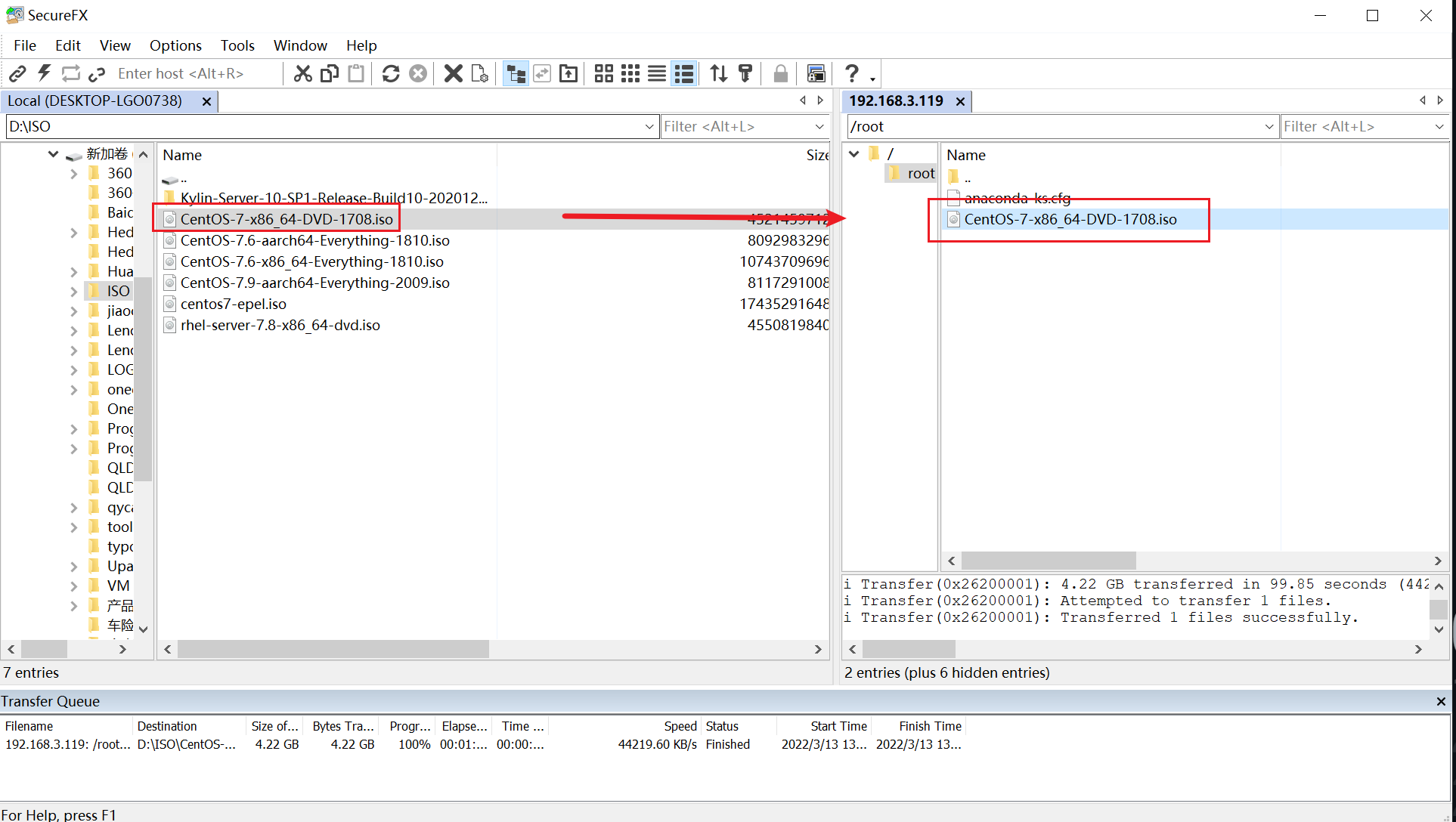The height and width of the screenshot is (822, 1456).
Task: Click the Synchronize browsing icon
Action: 542,73
